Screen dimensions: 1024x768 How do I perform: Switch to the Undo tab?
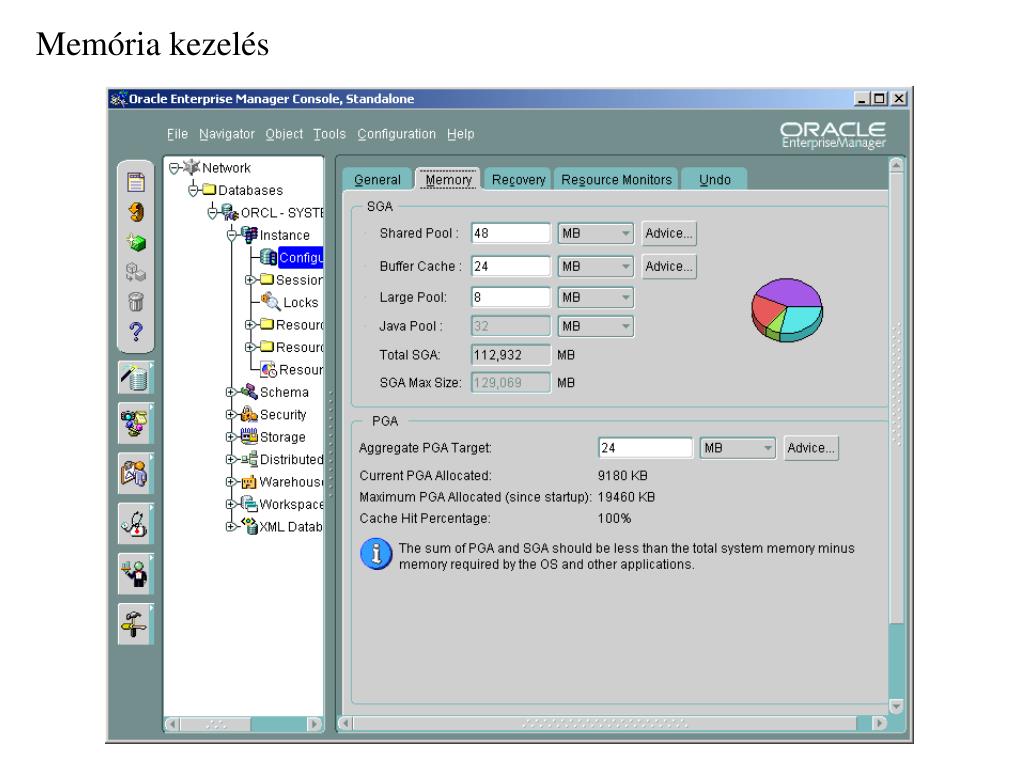coord(714,179)
